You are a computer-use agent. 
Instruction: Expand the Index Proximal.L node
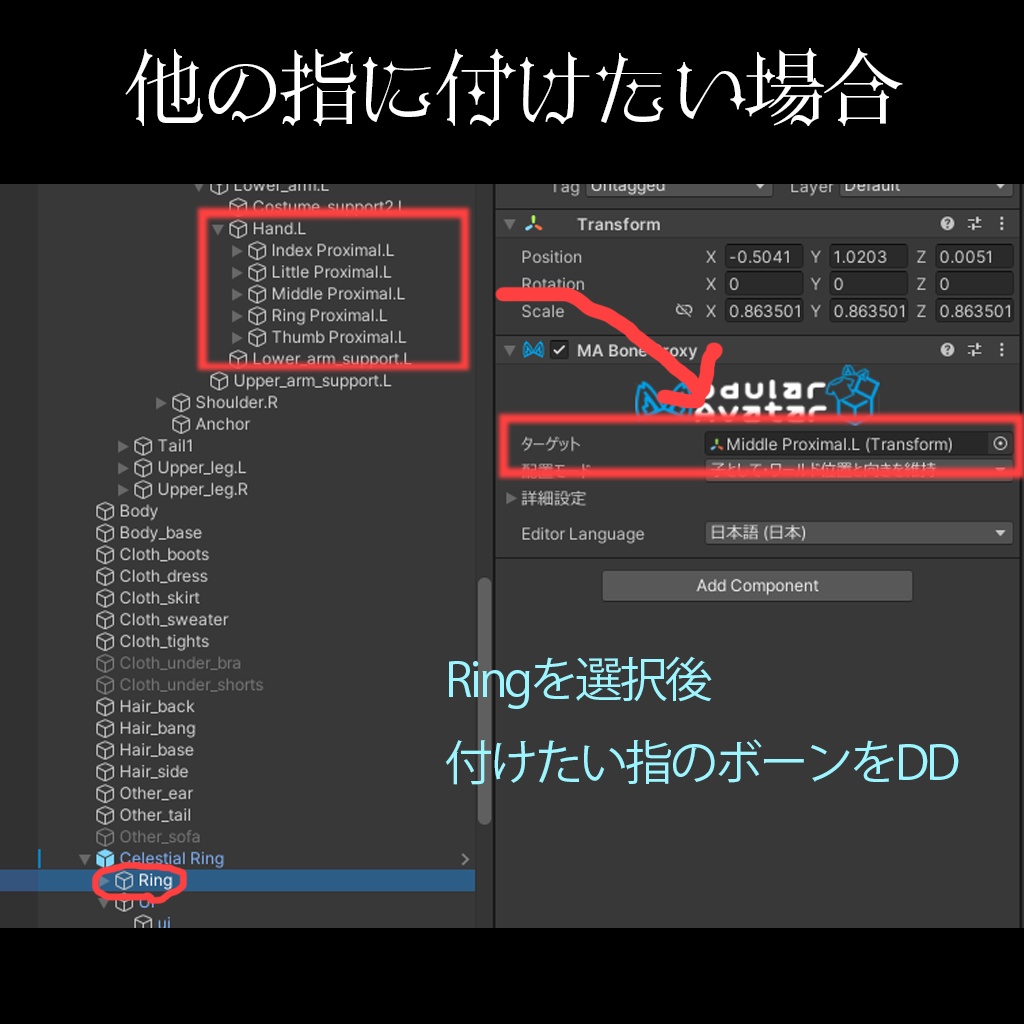[x=237, y=251]
